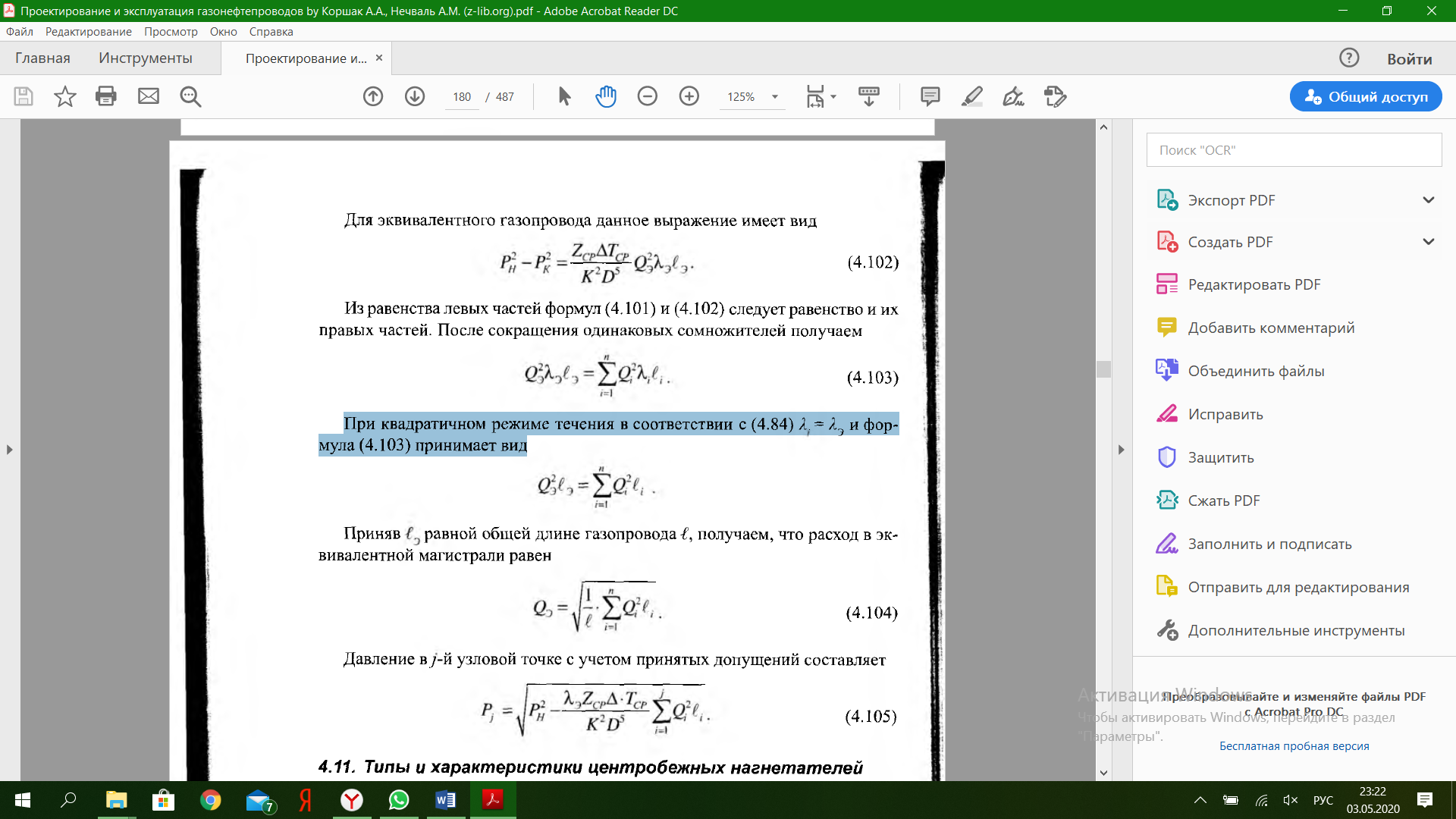Viewport: 1456px width, 819px height.
Task: Collapse the right tools pane arrow
Action: pos(1121,450)
